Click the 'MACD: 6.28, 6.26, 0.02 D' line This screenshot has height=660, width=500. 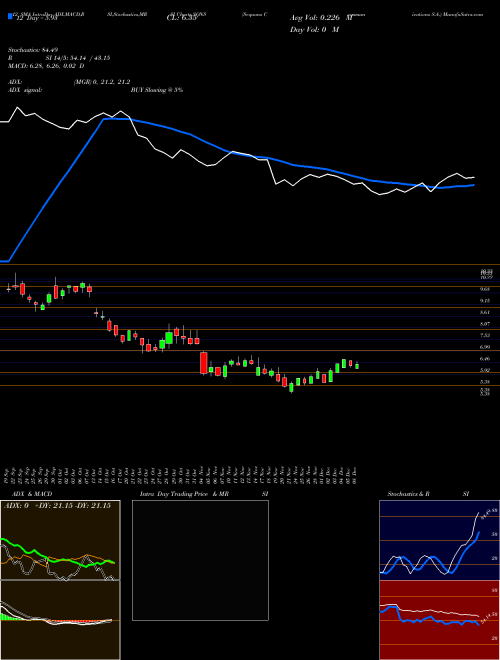pos(46,66)
